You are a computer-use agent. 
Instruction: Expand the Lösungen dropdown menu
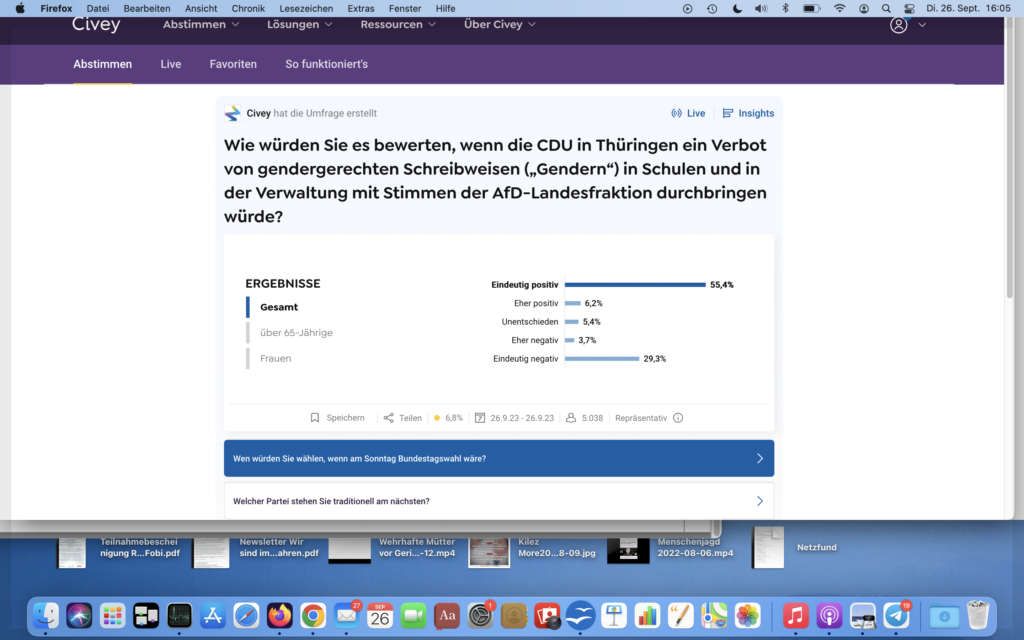point(299,25)
